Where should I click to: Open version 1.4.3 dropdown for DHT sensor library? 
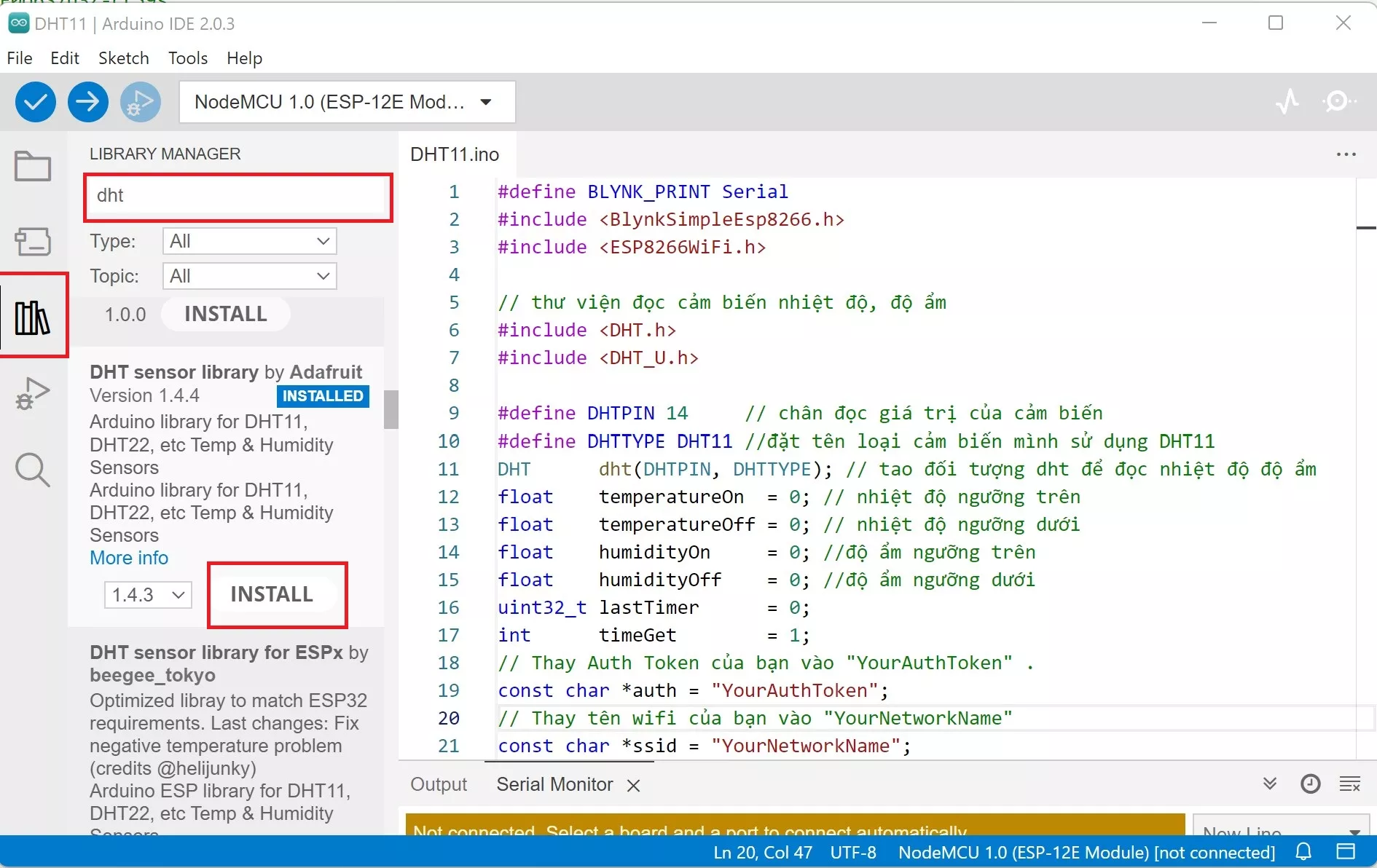(148, 595)
